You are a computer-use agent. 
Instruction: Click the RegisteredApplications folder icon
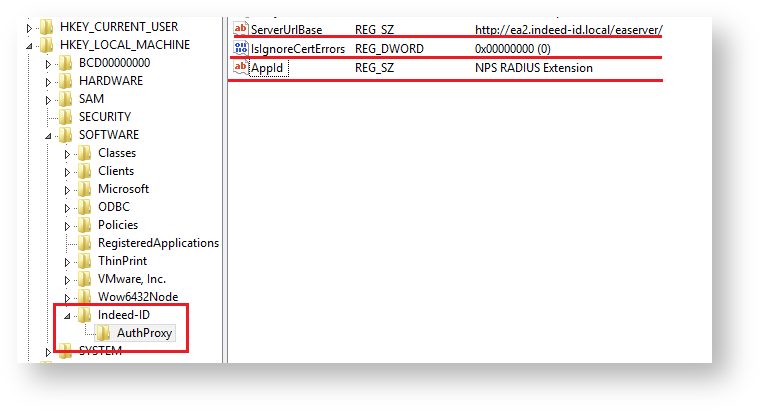coord(85,243)
